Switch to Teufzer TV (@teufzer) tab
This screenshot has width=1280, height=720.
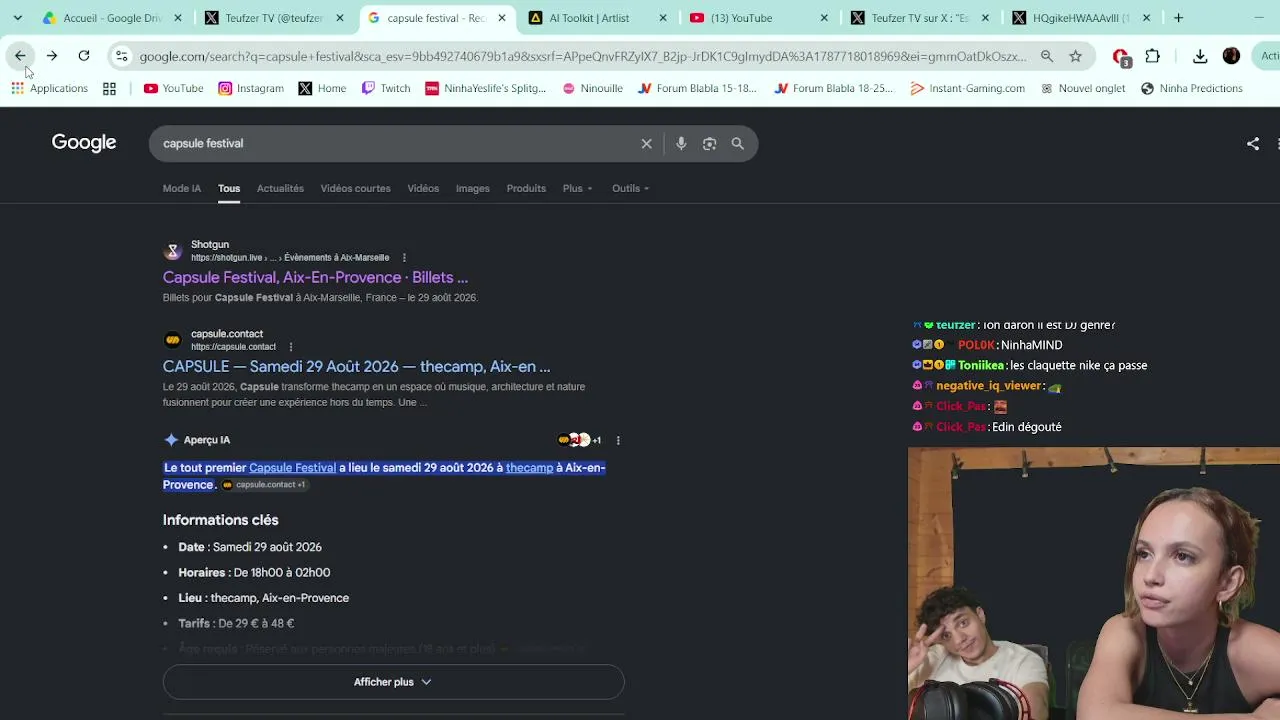click(272, 18)
